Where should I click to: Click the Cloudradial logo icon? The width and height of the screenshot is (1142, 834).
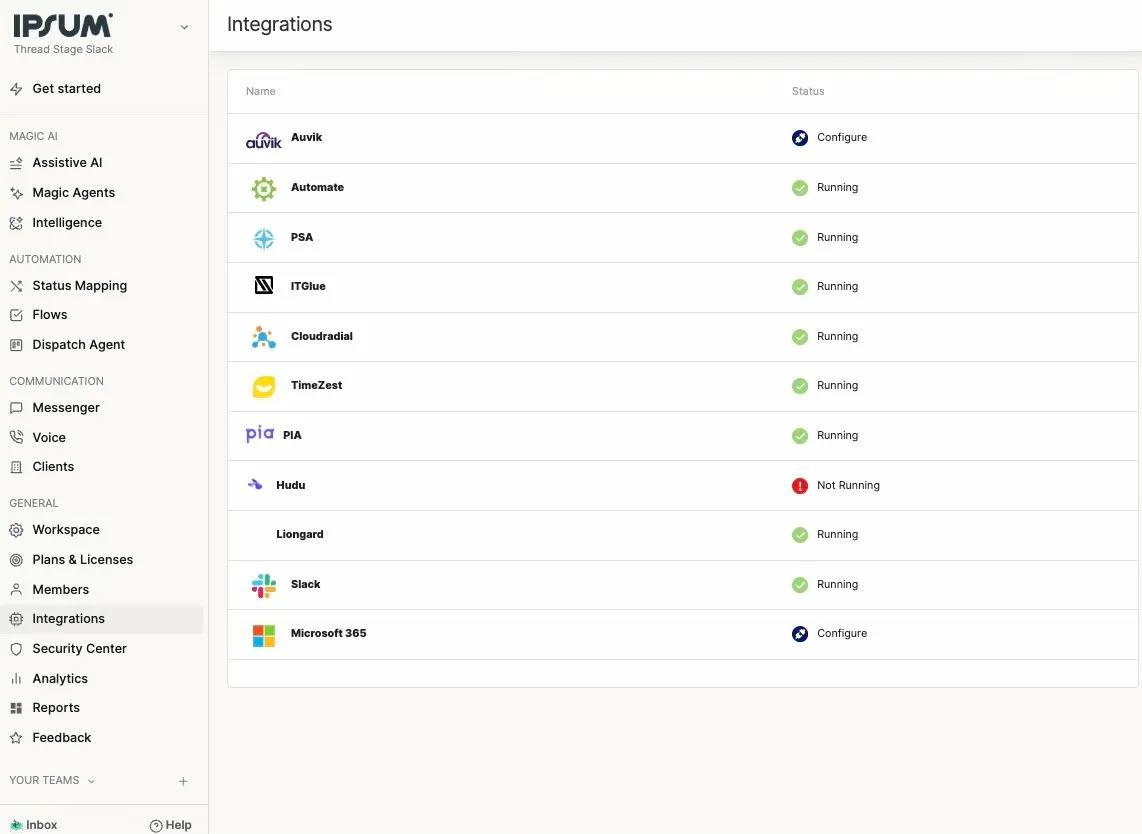coord(264,337)
